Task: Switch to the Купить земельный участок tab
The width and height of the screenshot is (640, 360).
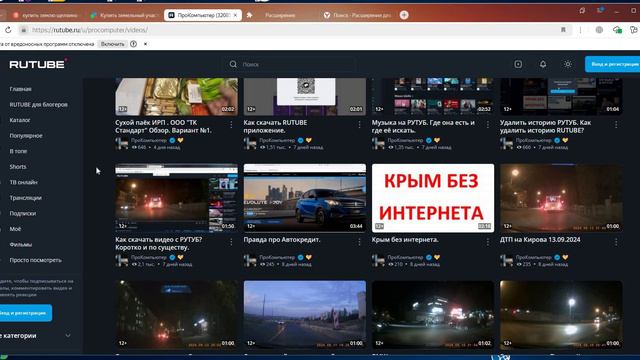Action: point(124,15)
